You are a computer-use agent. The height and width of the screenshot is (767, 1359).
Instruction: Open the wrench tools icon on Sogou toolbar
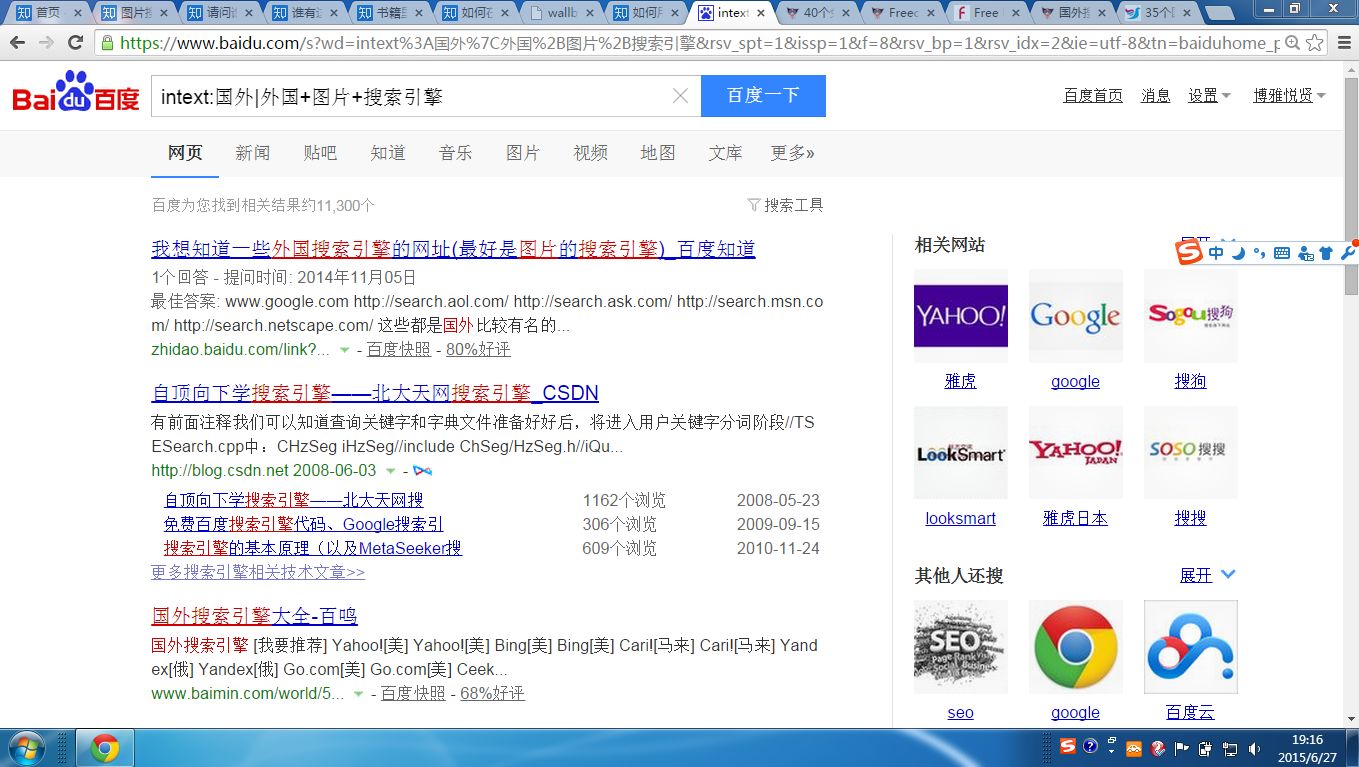click(1347, 253)
